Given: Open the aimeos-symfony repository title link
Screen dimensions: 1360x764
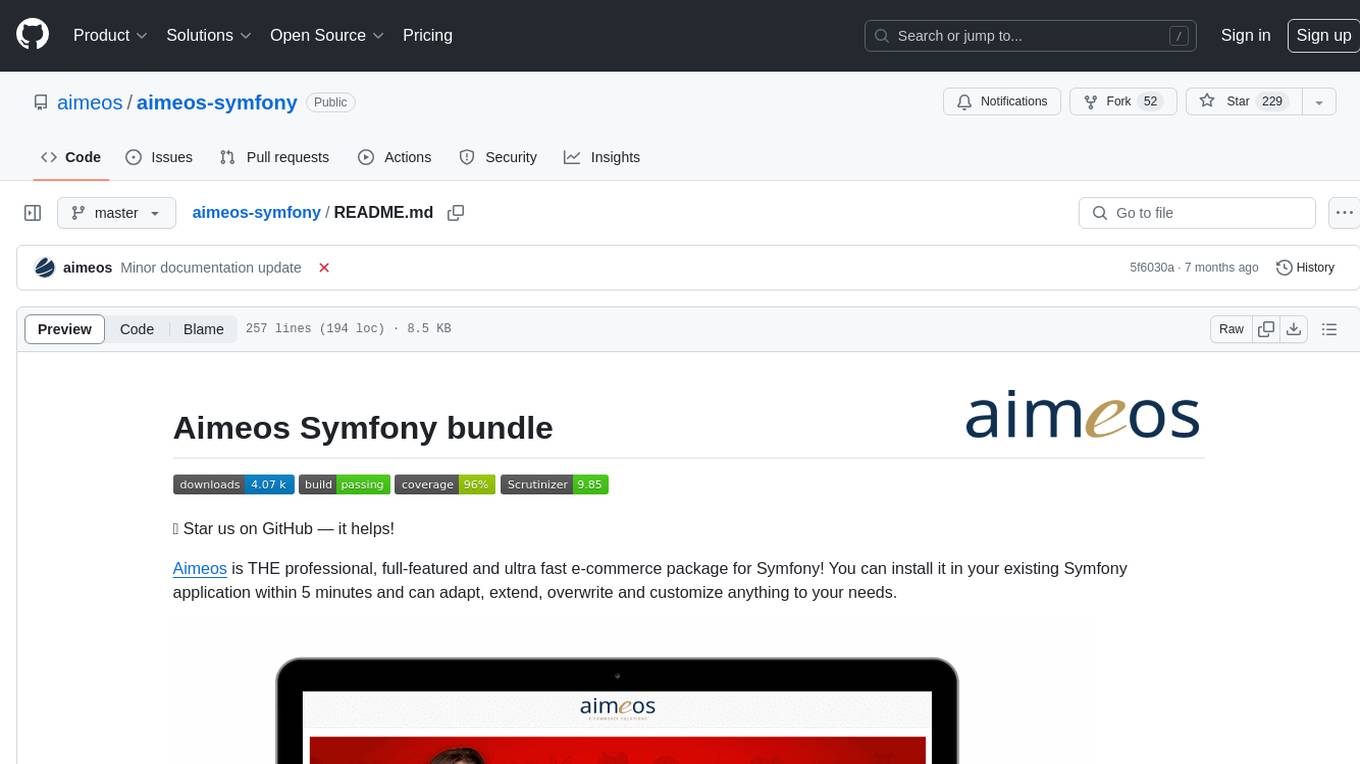Looking at the screenshot, I should (217, 102).
